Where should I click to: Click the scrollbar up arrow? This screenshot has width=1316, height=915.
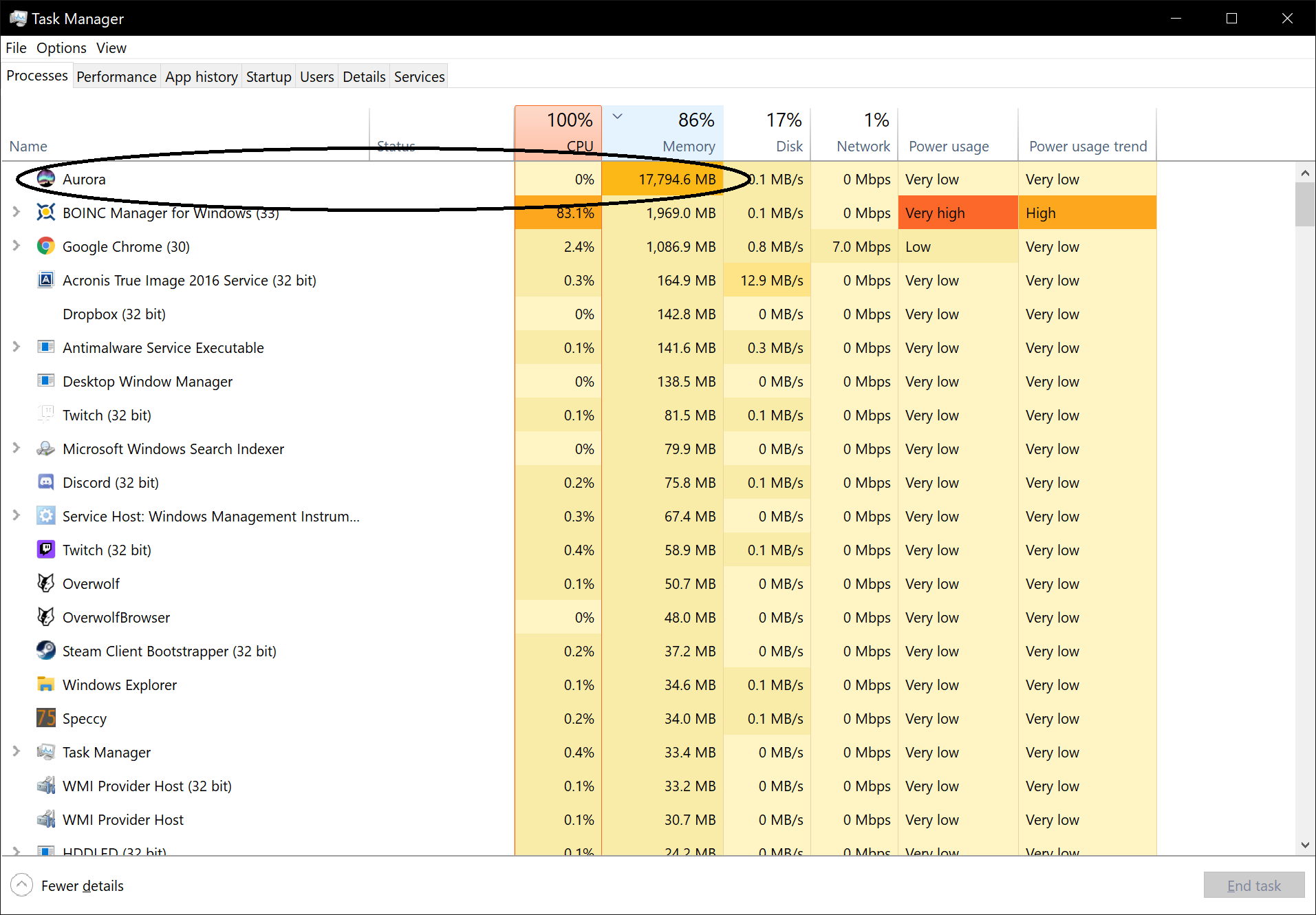(x=1305, y=173)
